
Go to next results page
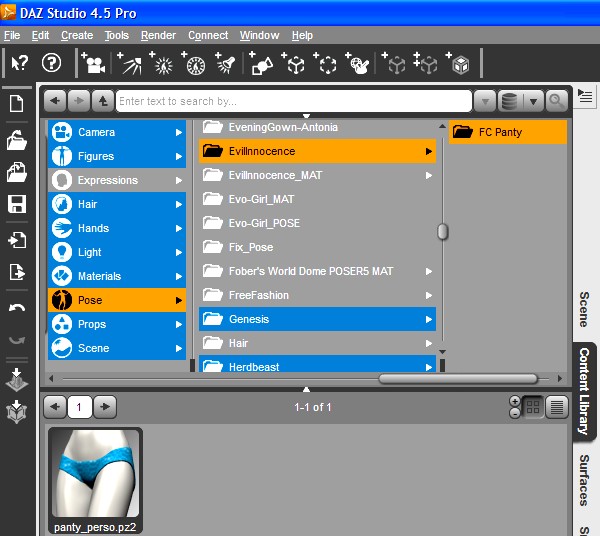tap(105, 407)
